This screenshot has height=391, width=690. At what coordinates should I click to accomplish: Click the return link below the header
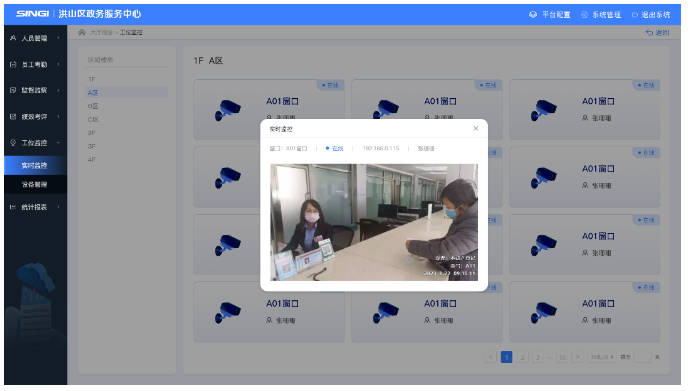[x=657, y=33]
